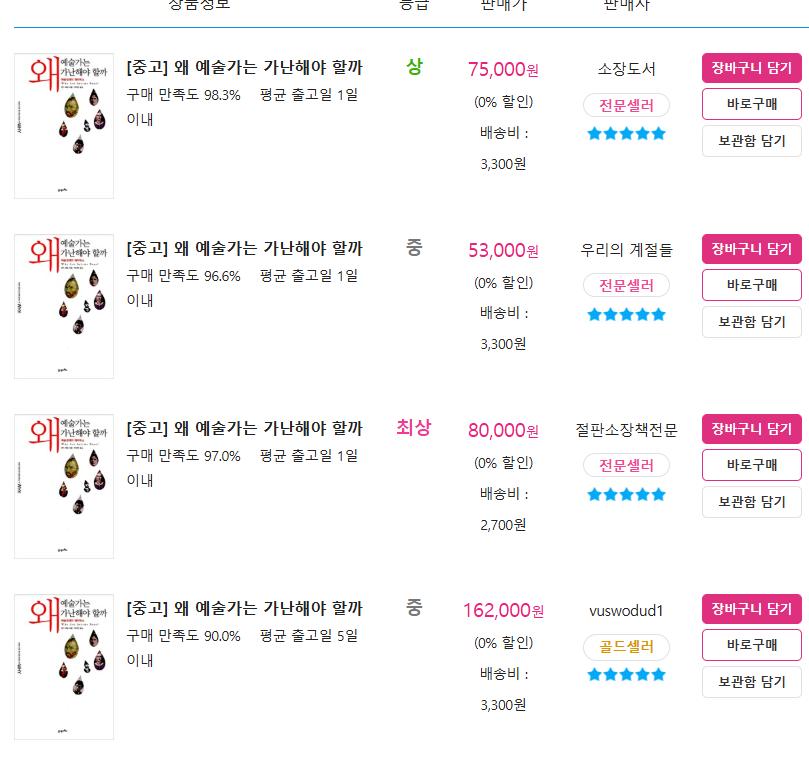Viewport: 809px width, 758px height.
Task: Save 80,000원 book using 보관함 담기
Action: tap(752, 502)
